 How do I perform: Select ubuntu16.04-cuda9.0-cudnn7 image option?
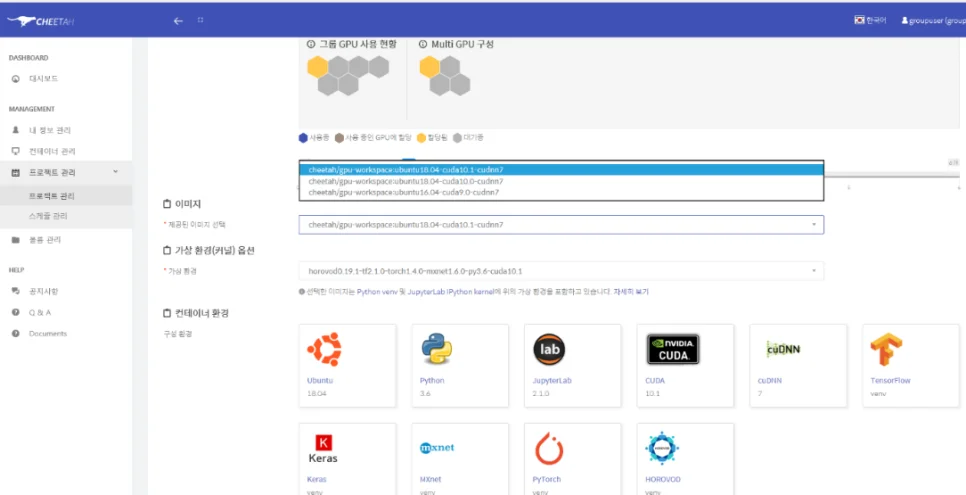pyautogui.click(x=405, y=192)
